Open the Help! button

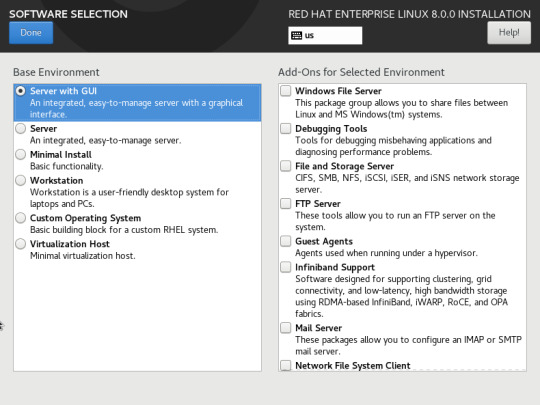(x=509, y=33)
